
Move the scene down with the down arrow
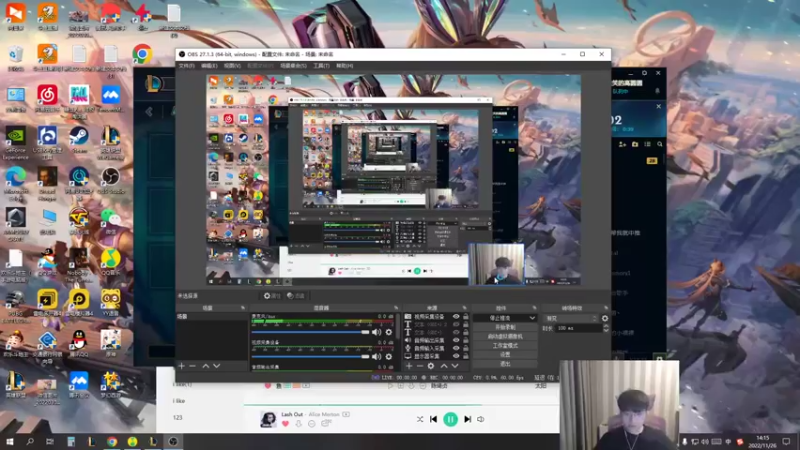click(x=216, y=366)
